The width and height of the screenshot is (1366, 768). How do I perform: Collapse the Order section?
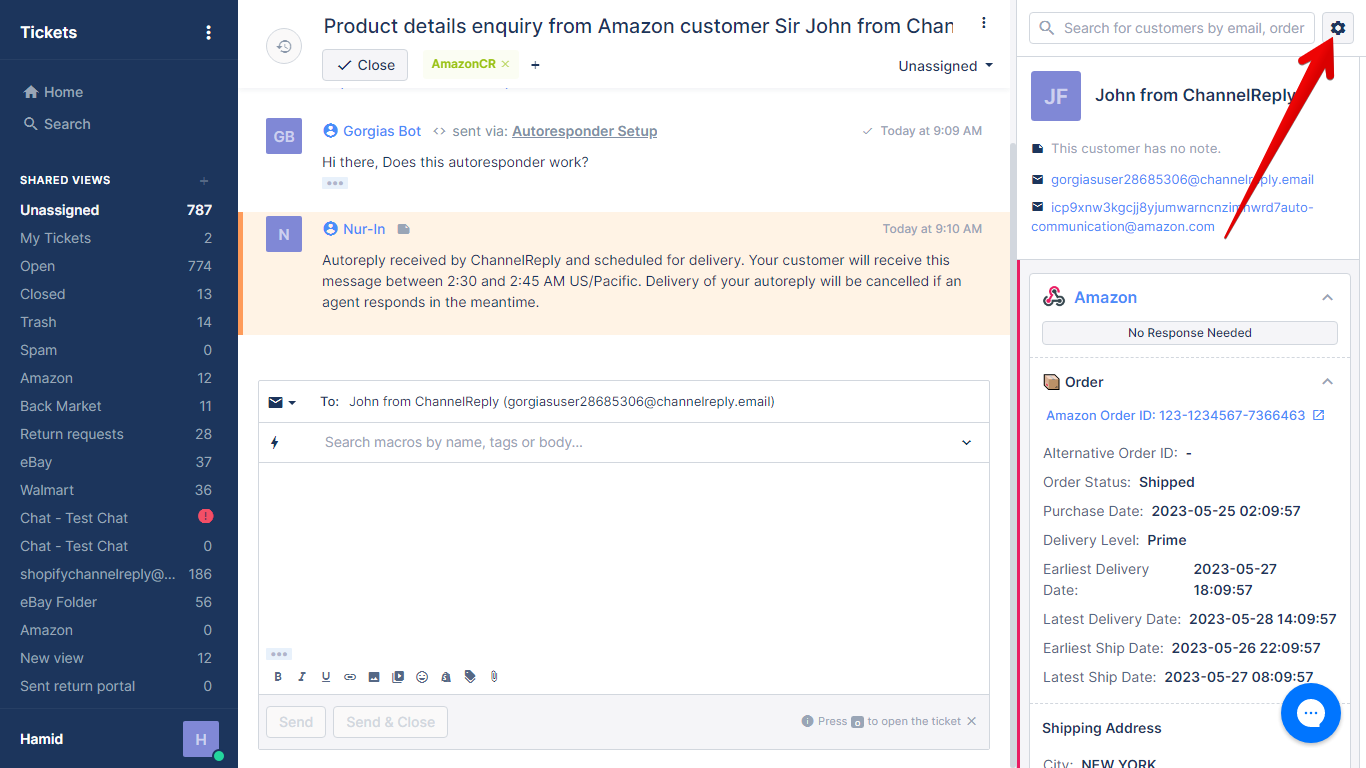[1327, 382]
